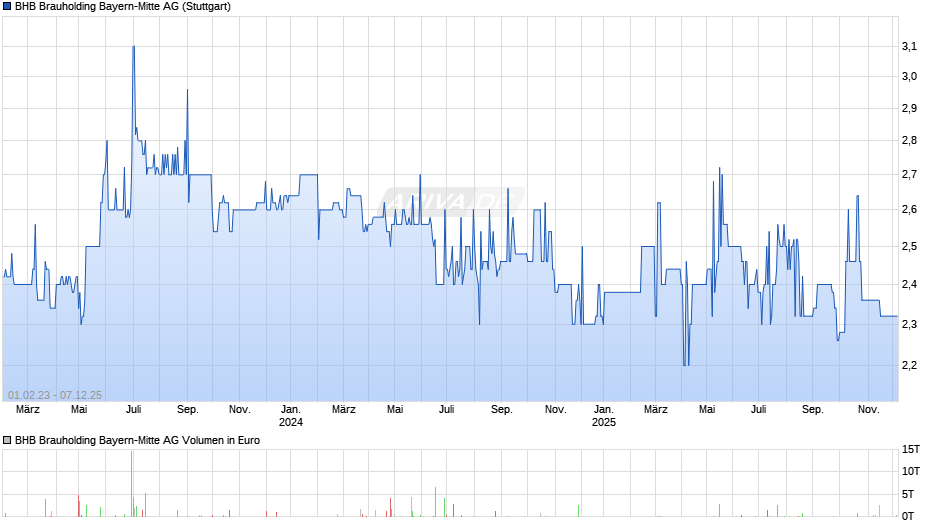Click the gray legend square beside Volumen title
The width and height of the screenshot is (940, 526).
coord(7,440)
